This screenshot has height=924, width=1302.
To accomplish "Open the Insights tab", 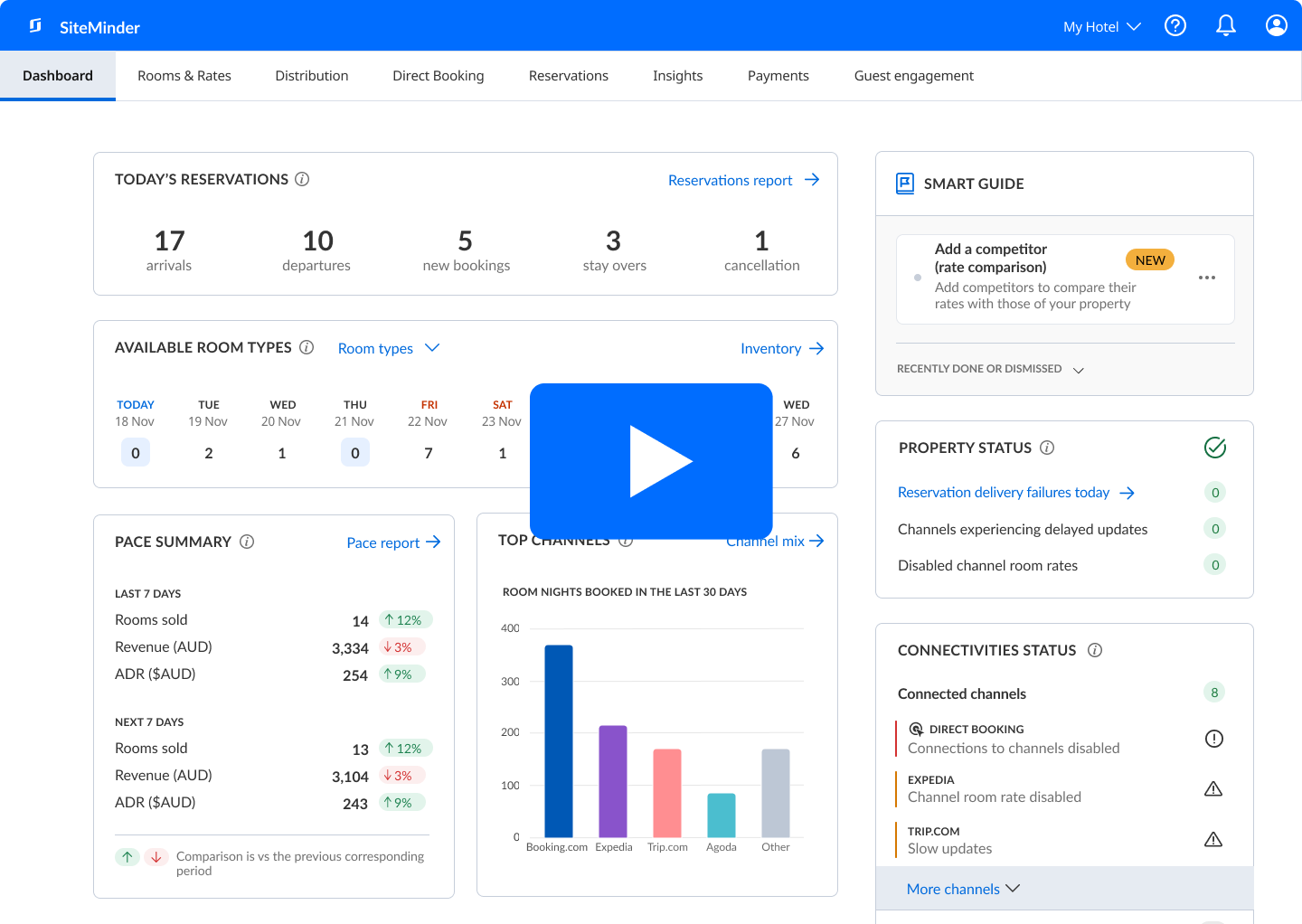I will tap(677, 76).
